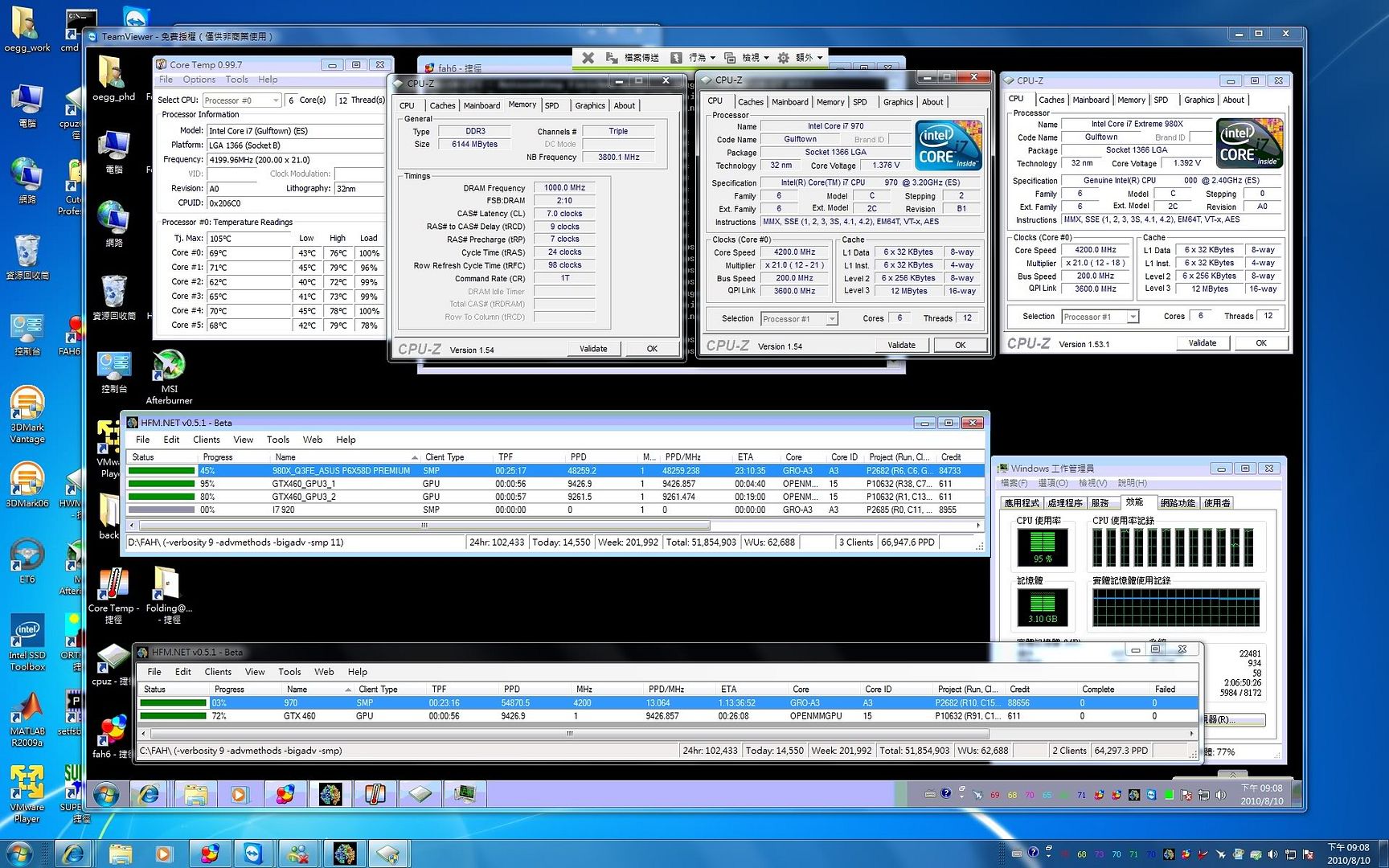The height and width of the screenshot is (868, 1389).
Task: Open the Folding protein icon on the remote taskbar
Action: (x=330, y=794)
